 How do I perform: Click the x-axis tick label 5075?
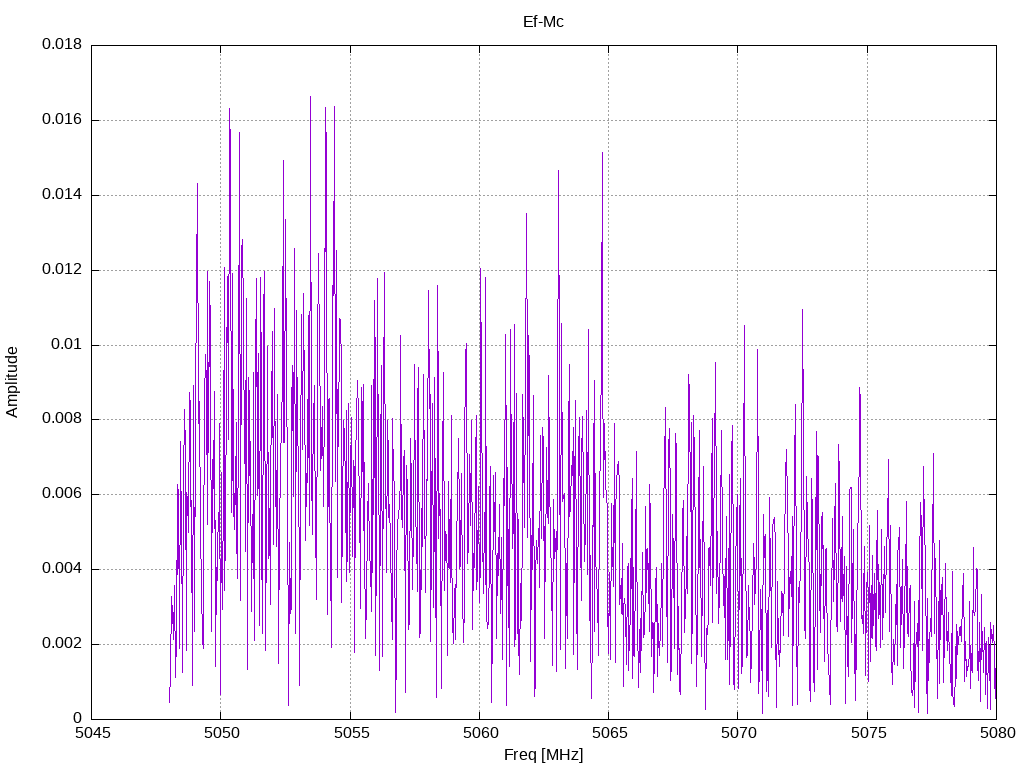pyautogui.click(x=867, y=733)
